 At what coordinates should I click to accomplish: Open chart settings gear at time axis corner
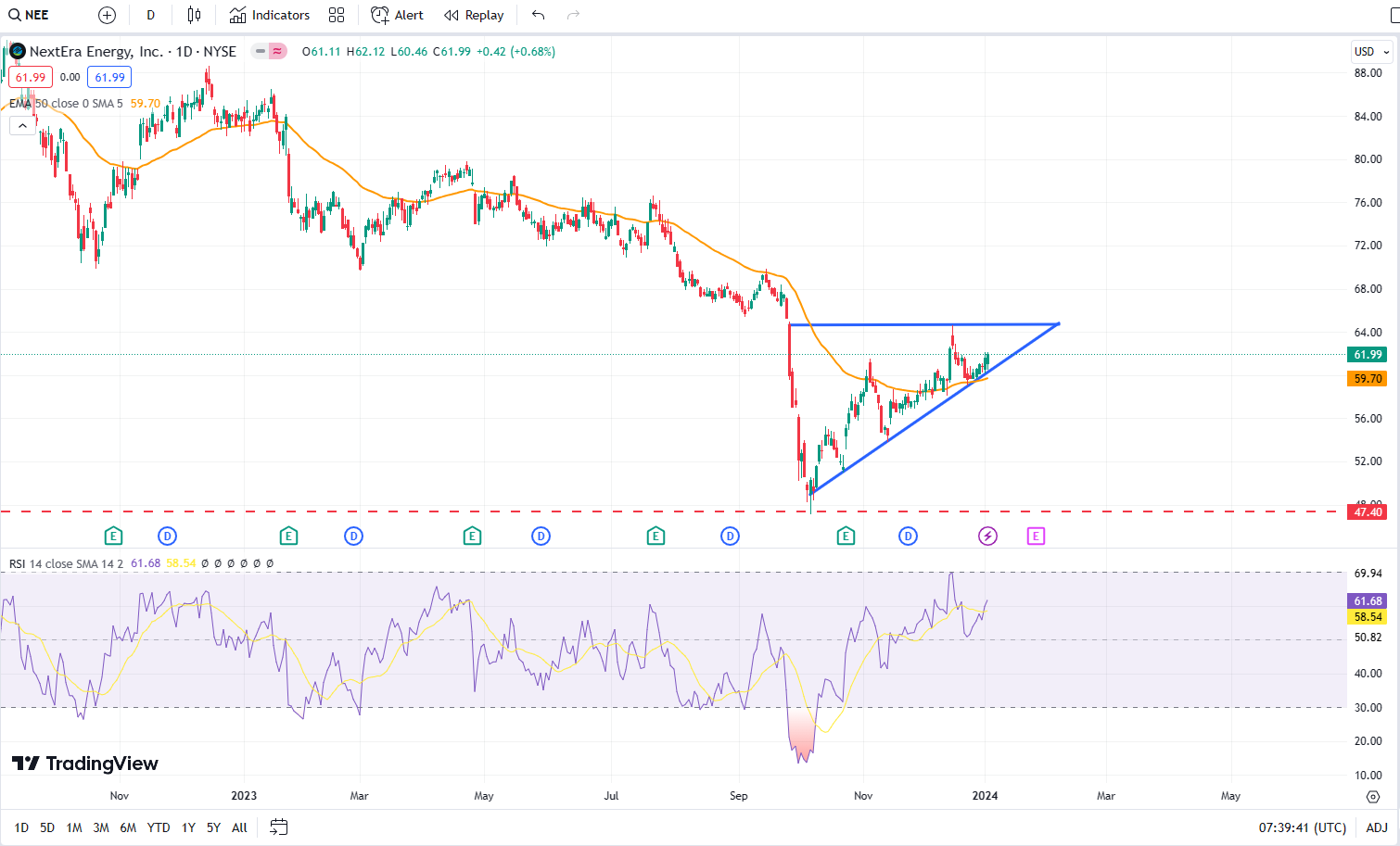tap(1373, 796)
